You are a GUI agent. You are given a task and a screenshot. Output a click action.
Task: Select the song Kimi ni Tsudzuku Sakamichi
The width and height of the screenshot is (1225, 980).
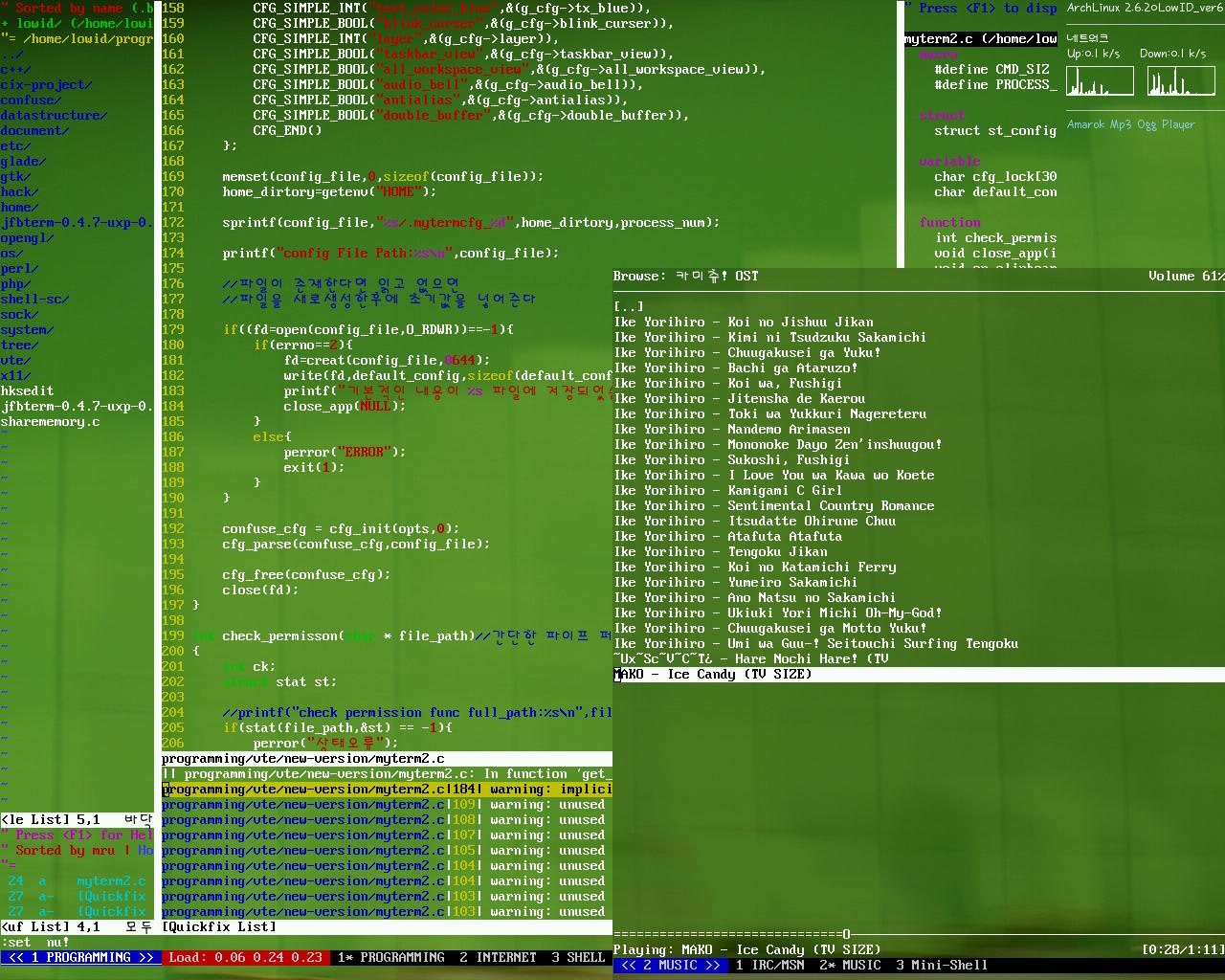click(770, 337)
